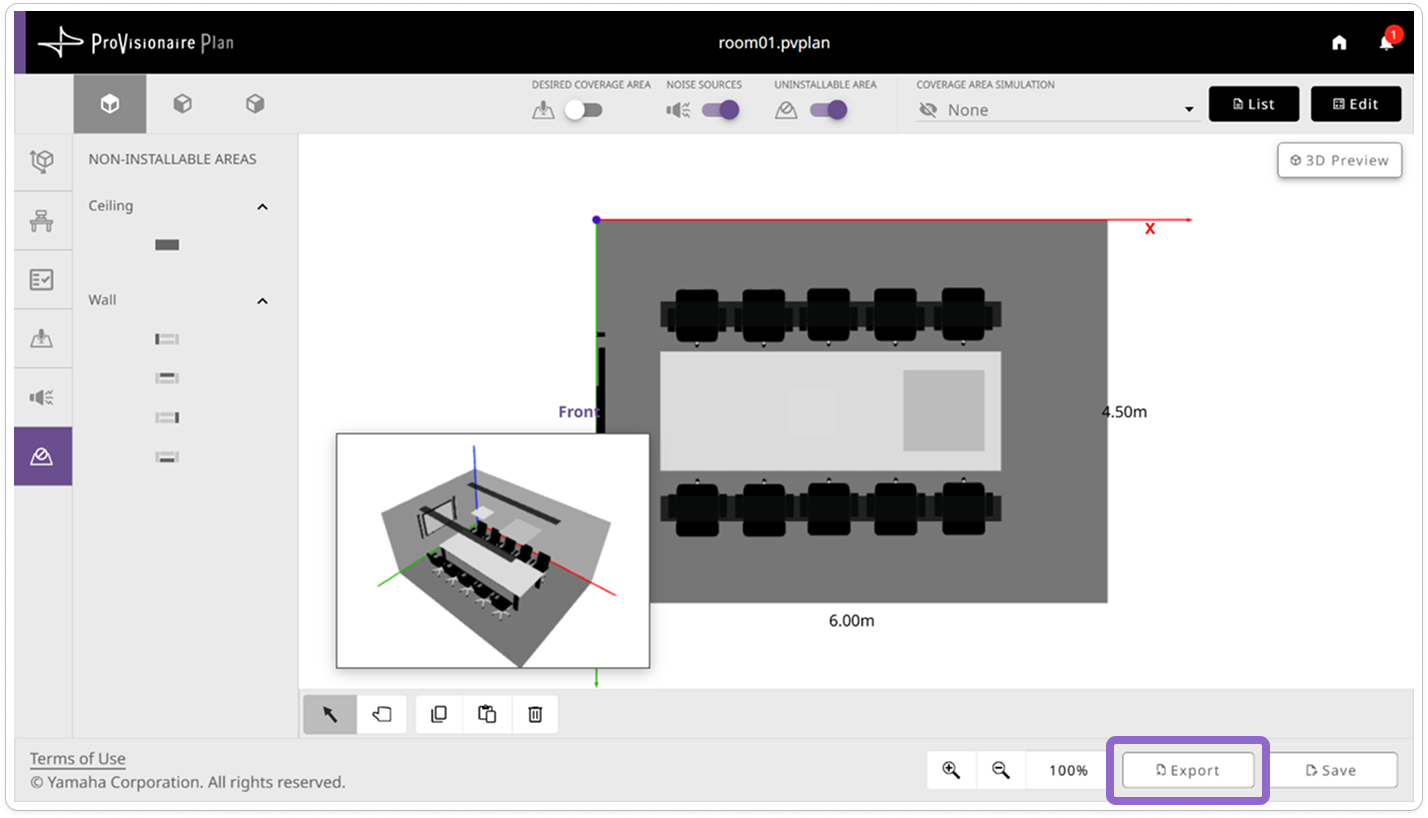Turn off the Uninstallable Area toggle
This screenshot has width=1428, height=818.
(828, 110)
